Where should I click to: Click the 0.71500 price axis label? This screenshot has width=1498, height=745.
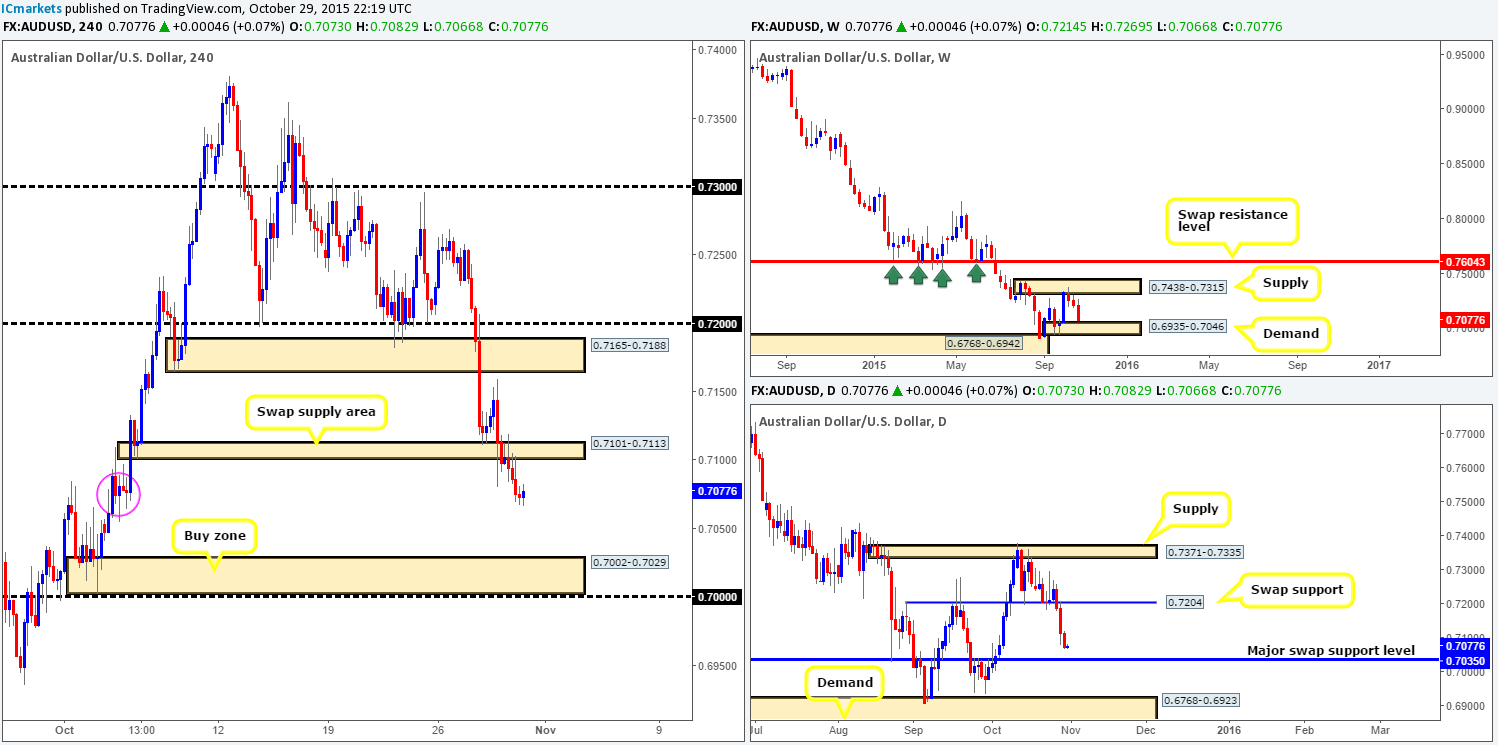[x=717, y=393]
